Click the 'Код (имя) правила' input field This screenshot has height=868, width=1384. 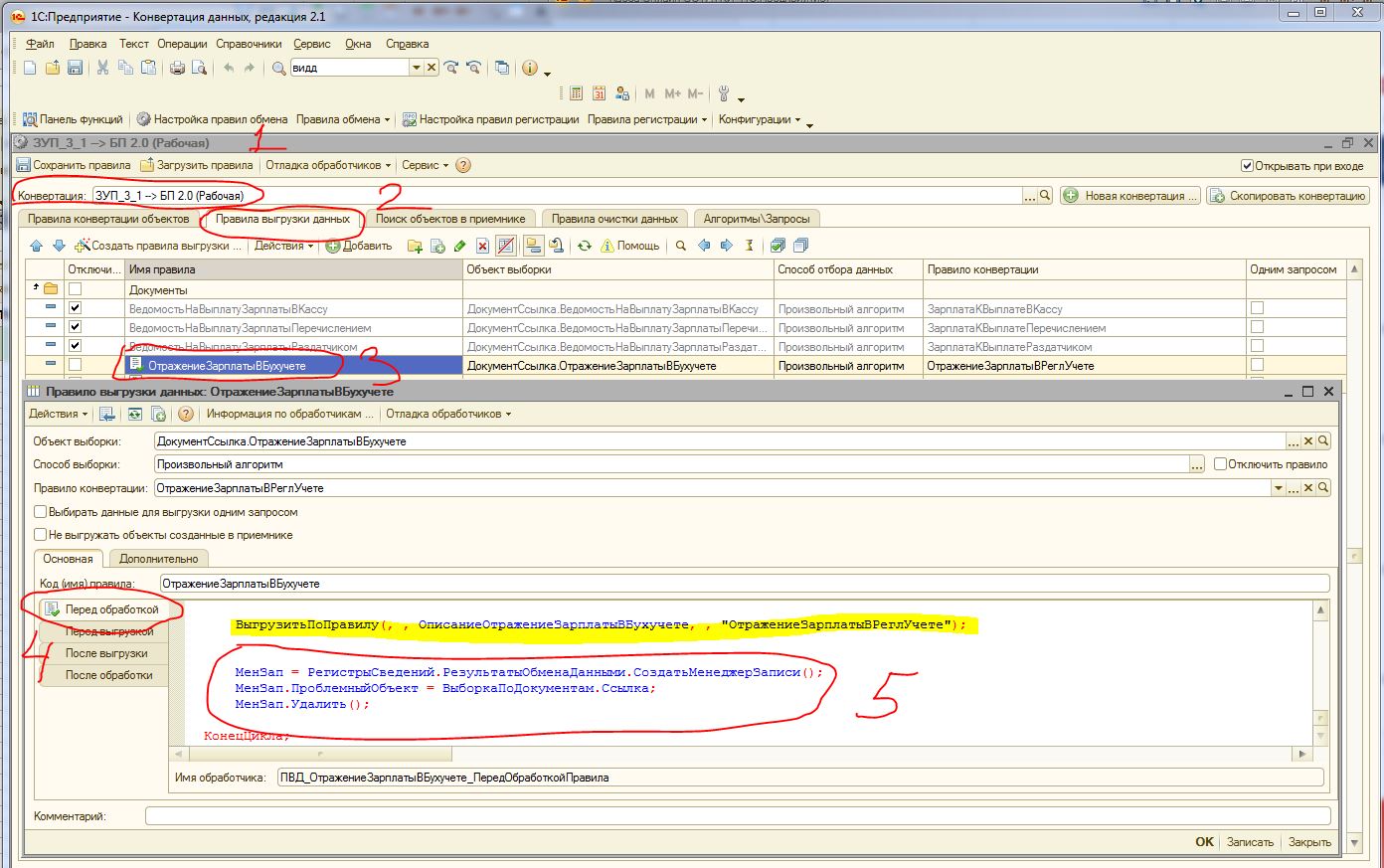tap(744, 584)
